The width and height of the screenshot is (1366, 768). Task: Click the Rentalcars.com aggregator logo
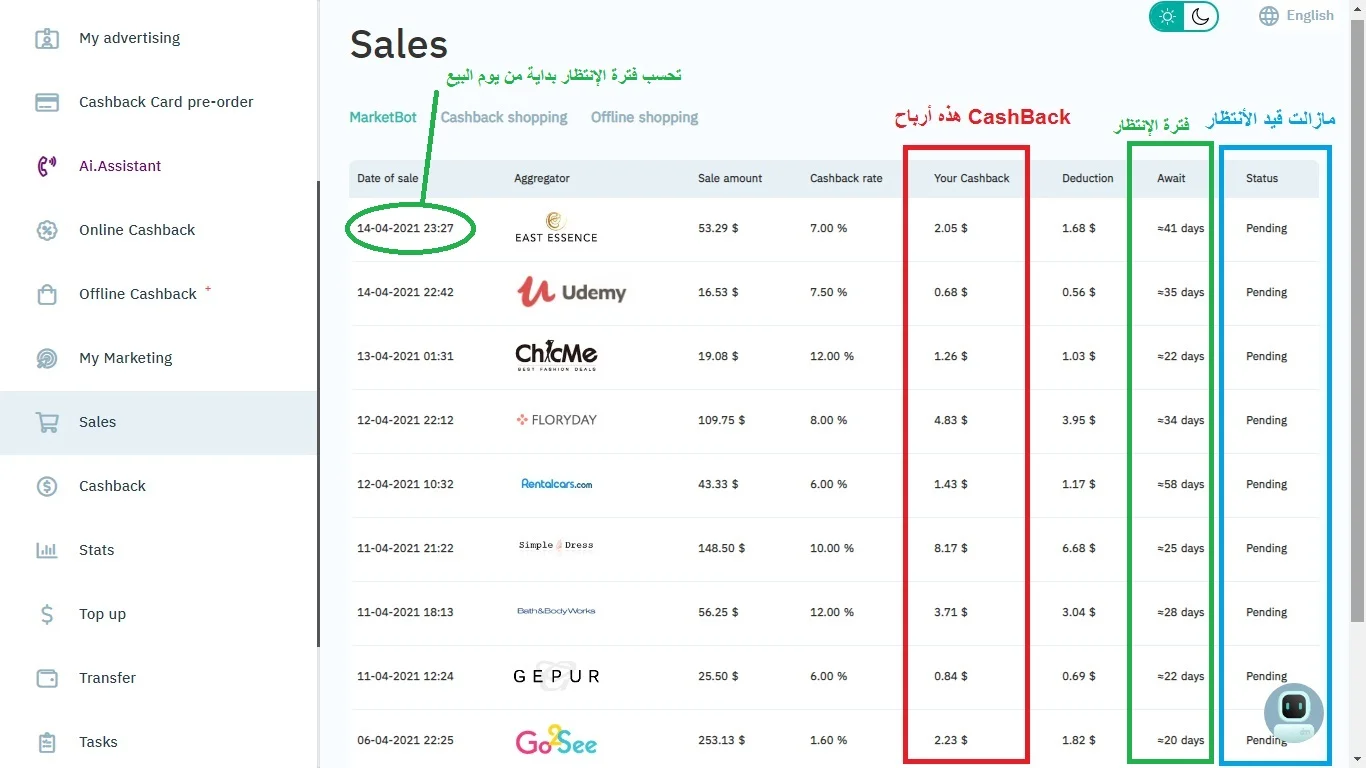pos(556,484)
